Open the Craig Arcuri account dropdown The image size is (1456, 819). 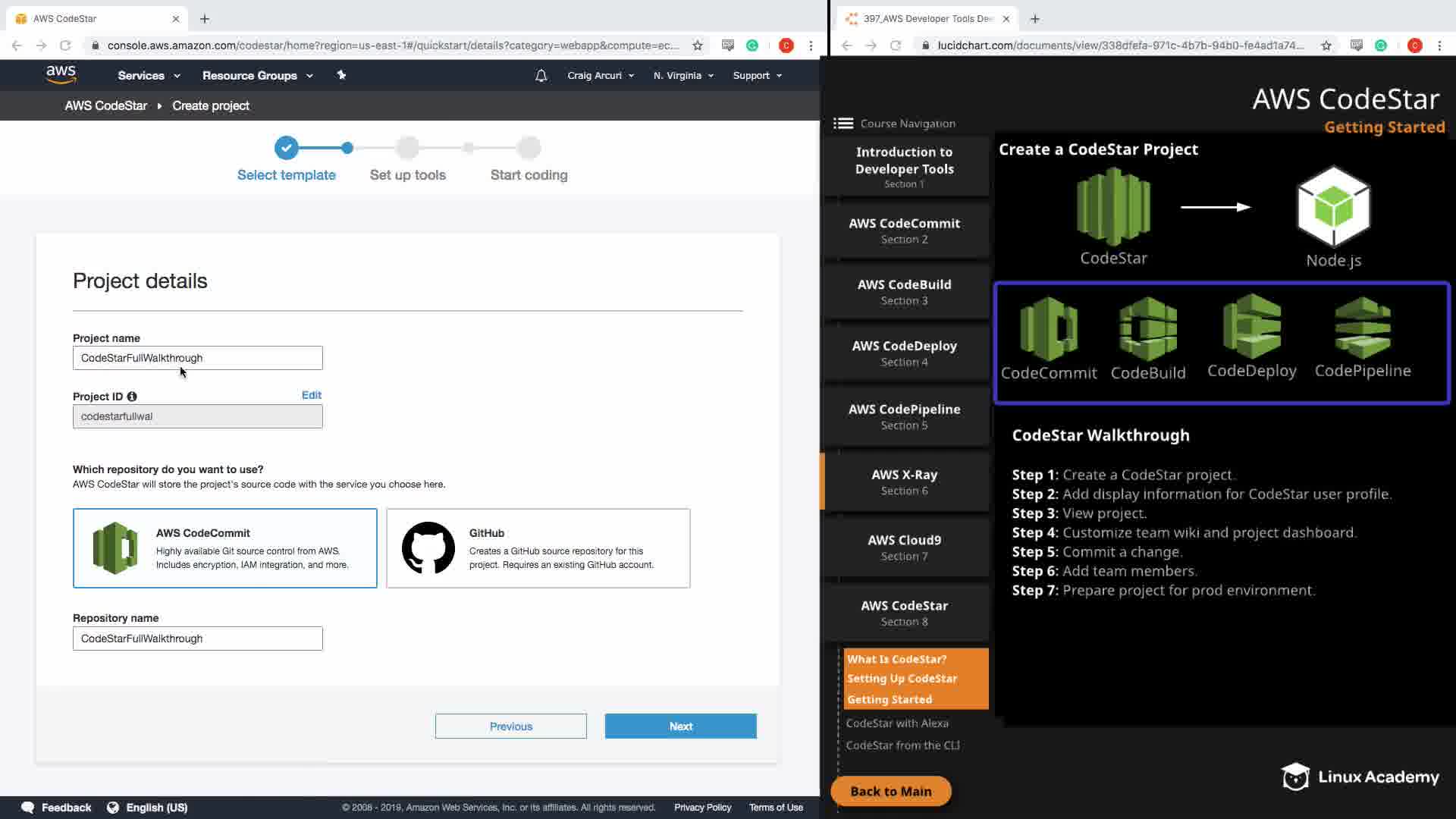pos(600,76)
